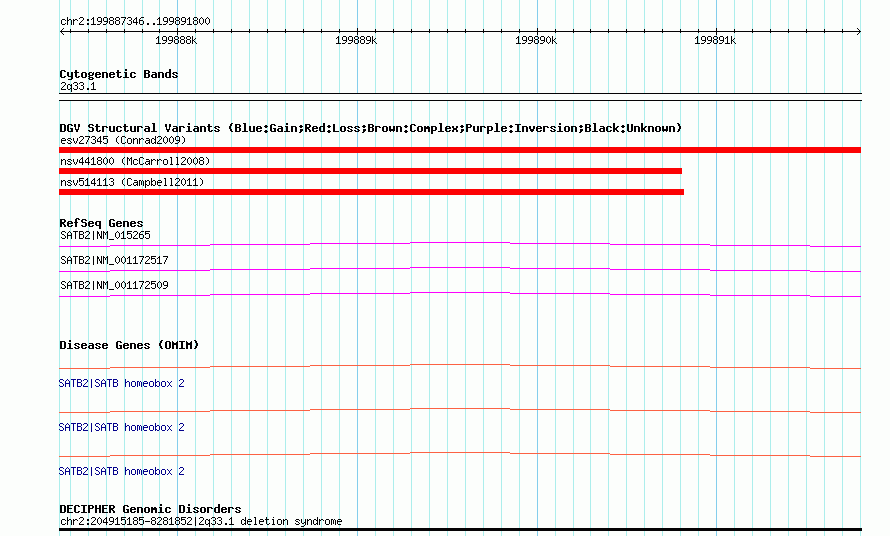Open the second SATB2|SATB homeobox 2 link
Image resolution: width=890 pixels, height=536 pixels.
(121, 427)
